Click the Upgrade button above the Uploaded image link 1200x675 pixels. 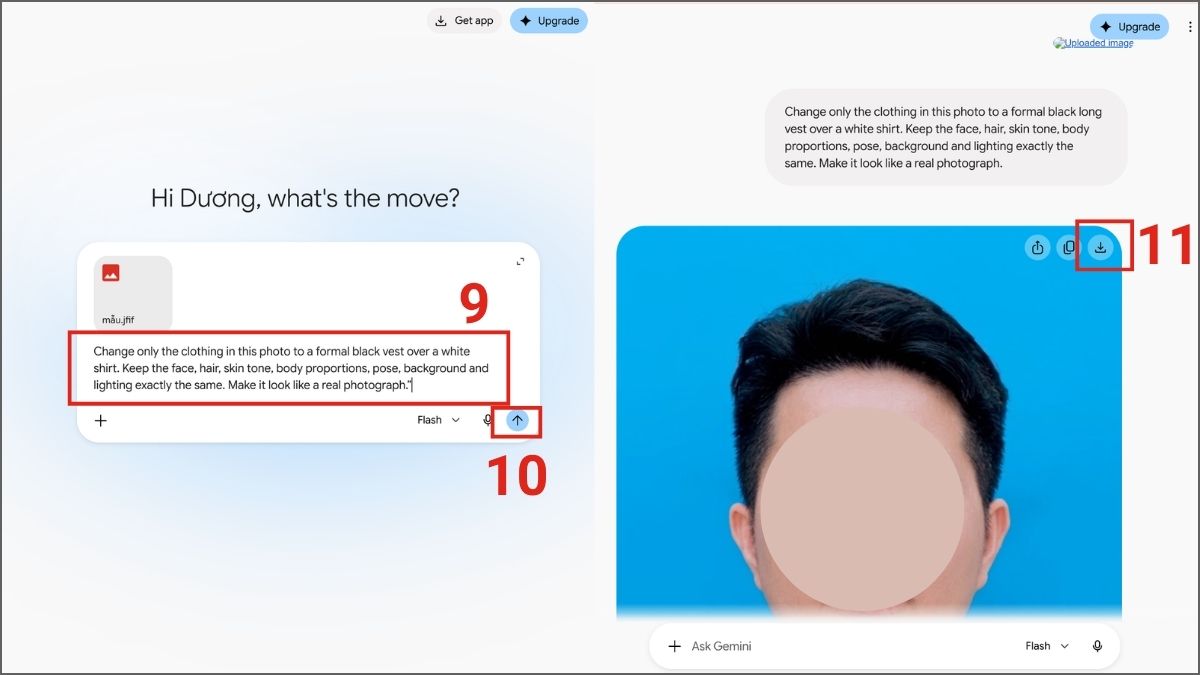[x=1129, y=27]
